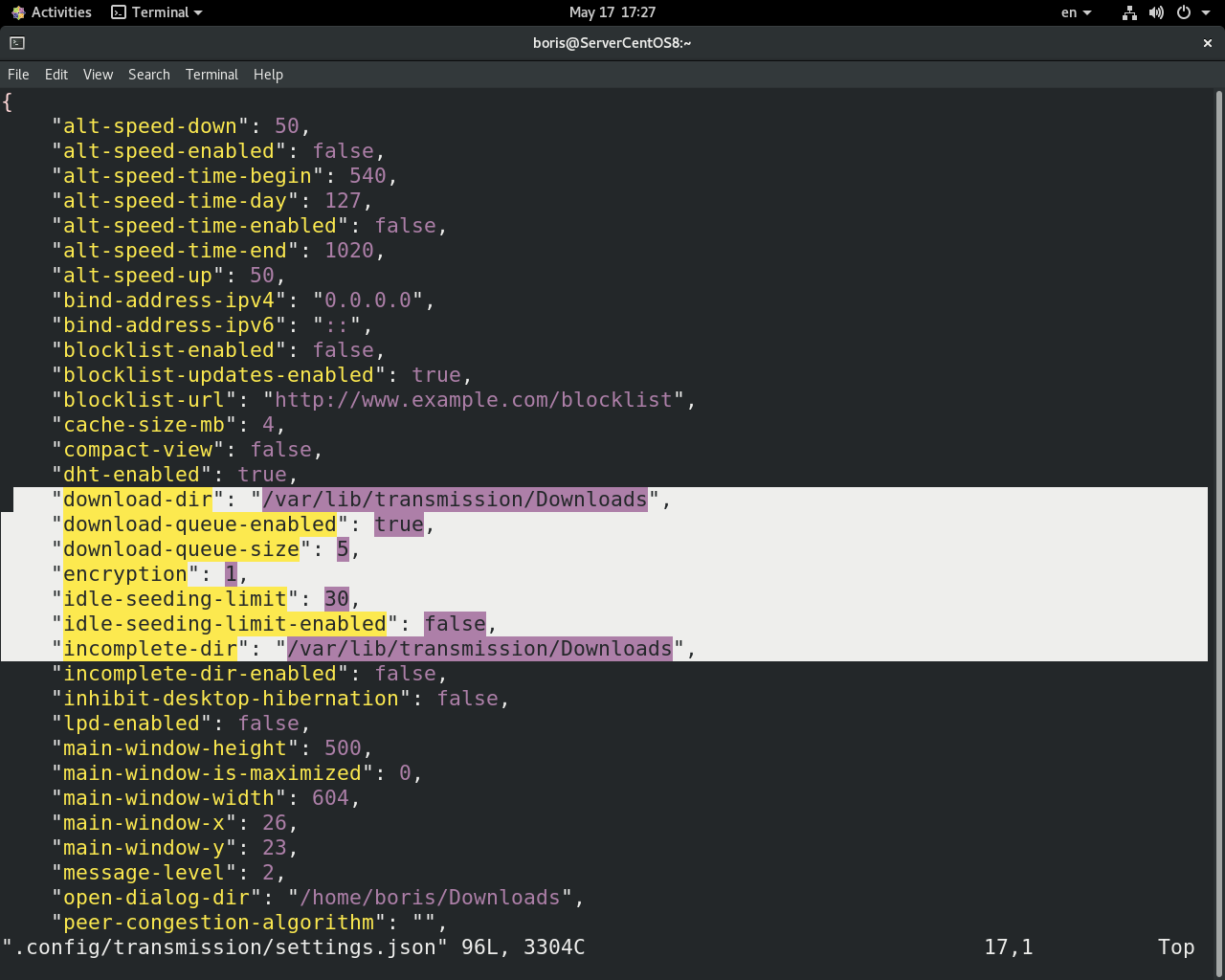Click the highlighted download-dir line
This screenshot has height=980, width=1225.
354,499
